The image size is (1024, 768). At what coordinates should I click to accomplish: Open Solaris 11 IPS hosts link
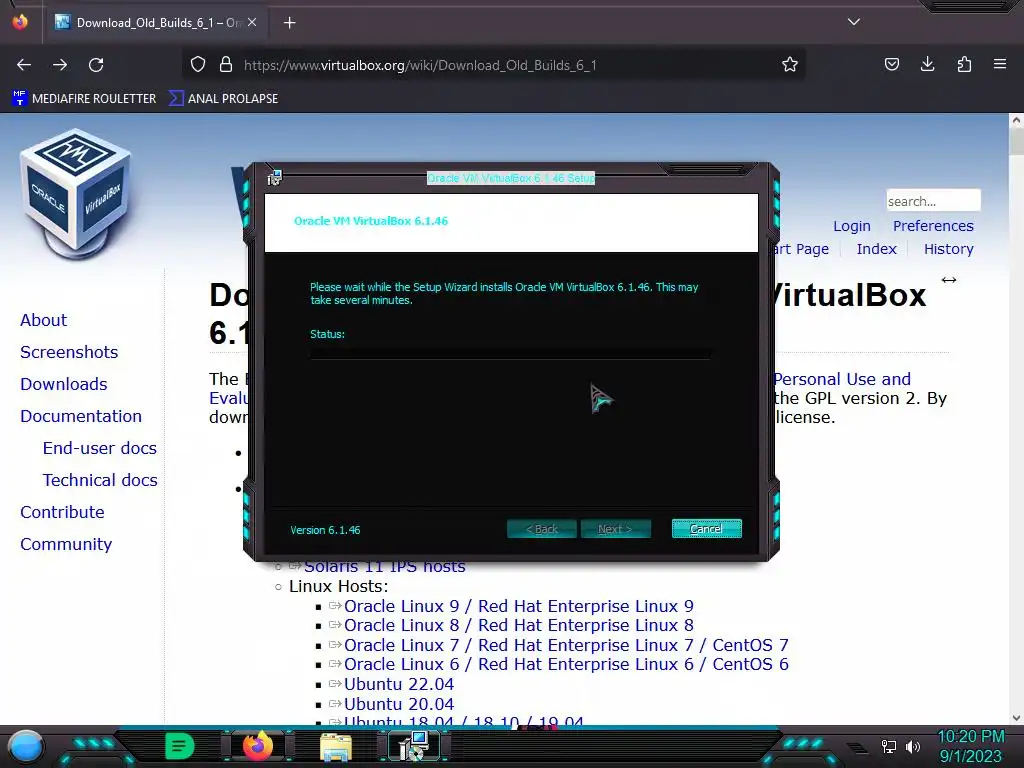click(x=385, y=567)
